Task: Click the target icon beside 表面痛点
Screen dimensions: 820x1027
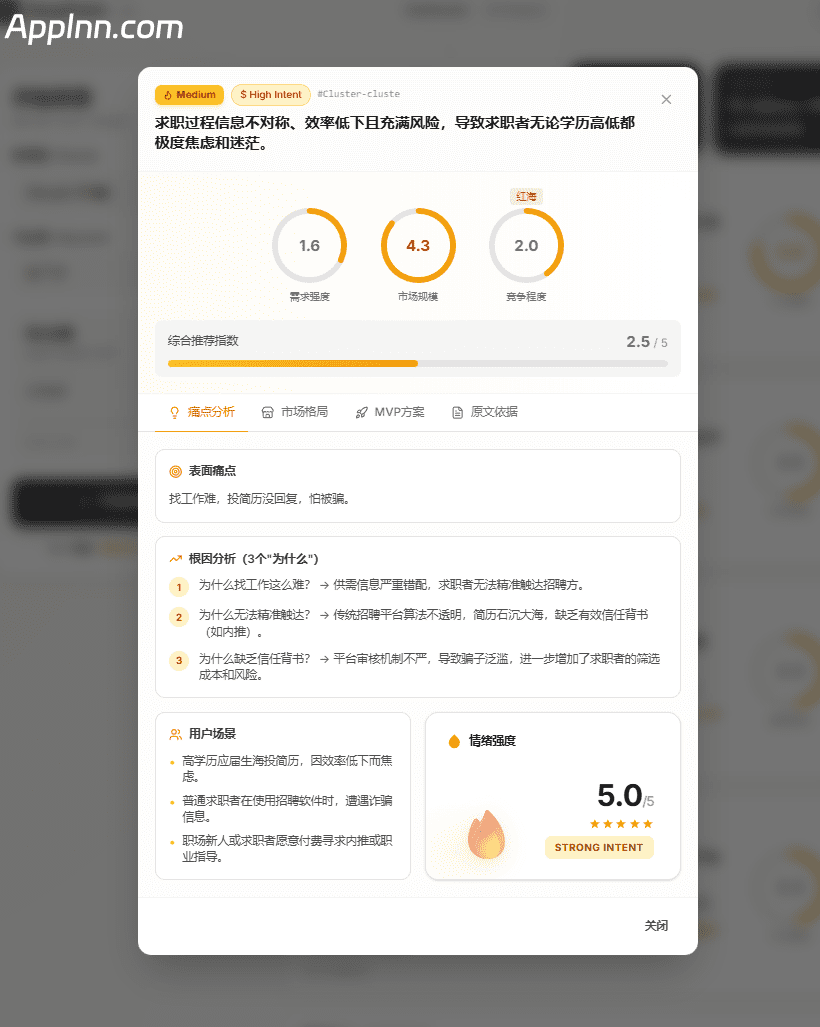Action: (176, 472)
